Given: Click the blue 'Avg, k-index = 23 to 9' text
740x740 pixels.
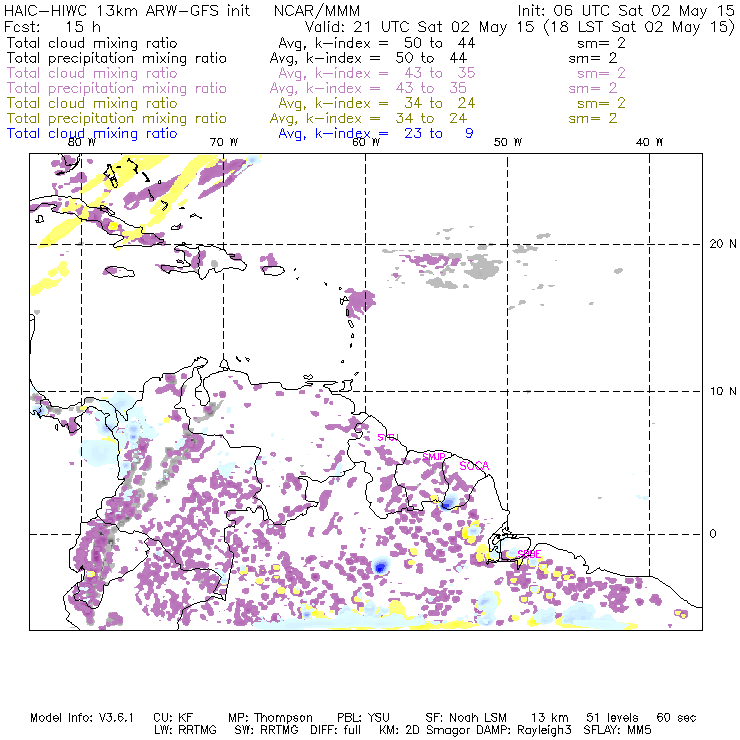Looking at the screenshot, I should 376,134.
